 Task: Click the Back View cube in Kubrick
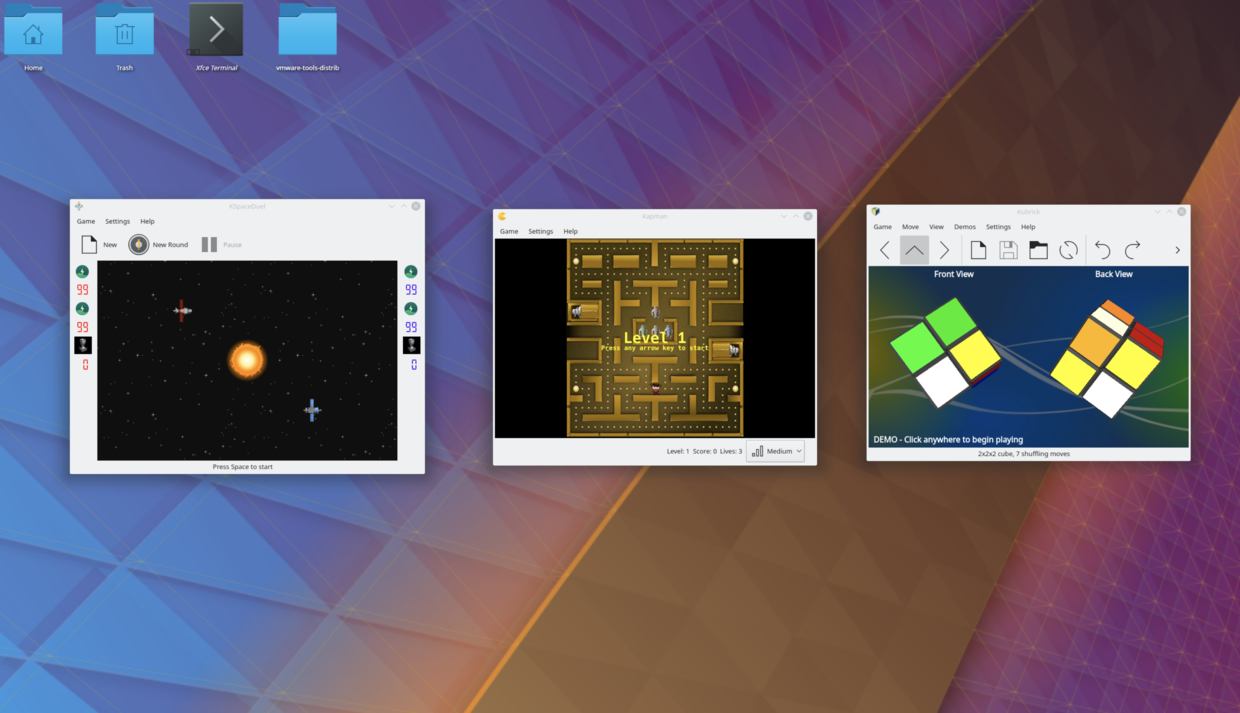point(1107,358)
